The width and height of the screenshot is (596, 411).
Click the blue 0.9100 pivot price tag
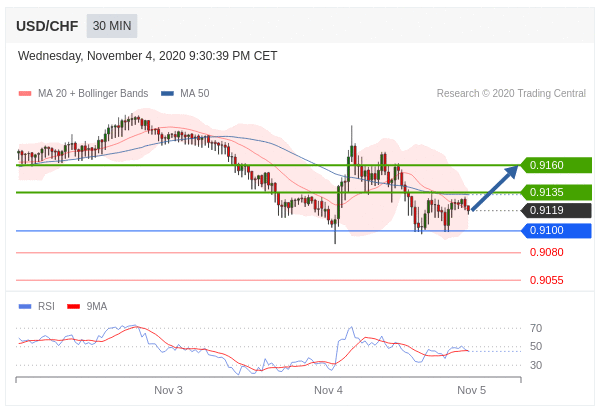coord(556,230)
